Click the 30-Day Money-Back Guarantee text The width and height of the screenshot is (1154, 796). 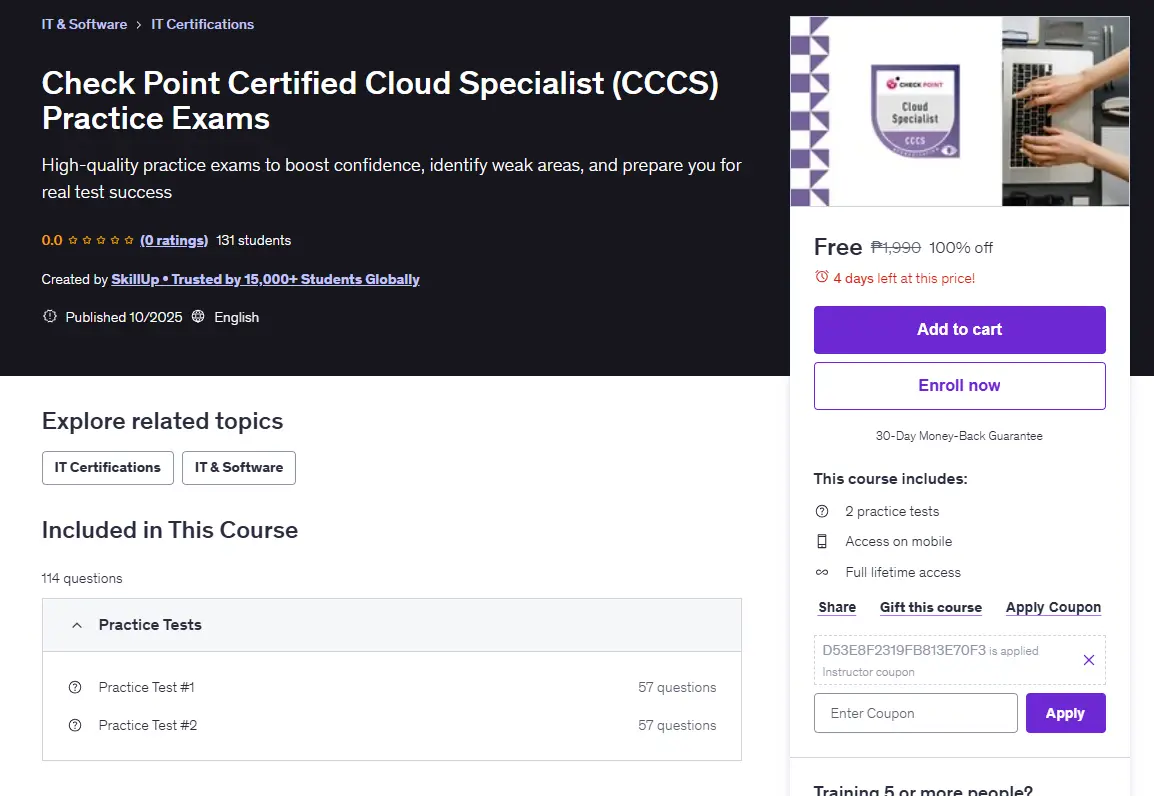coord(959,436)
